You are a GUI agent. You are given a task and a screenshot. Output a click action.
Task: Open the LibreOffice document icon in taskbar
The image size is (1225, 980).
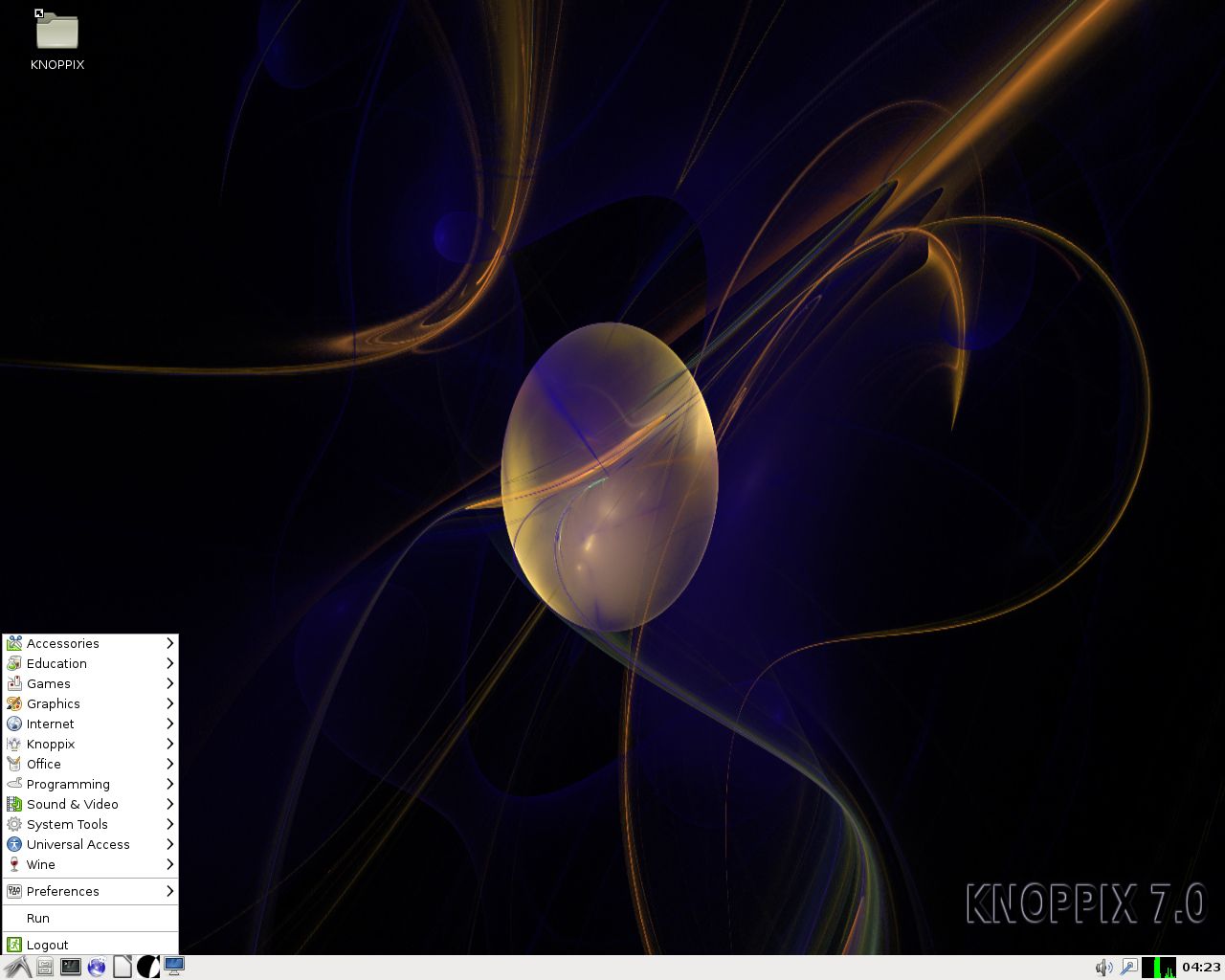tap(122, 967)
